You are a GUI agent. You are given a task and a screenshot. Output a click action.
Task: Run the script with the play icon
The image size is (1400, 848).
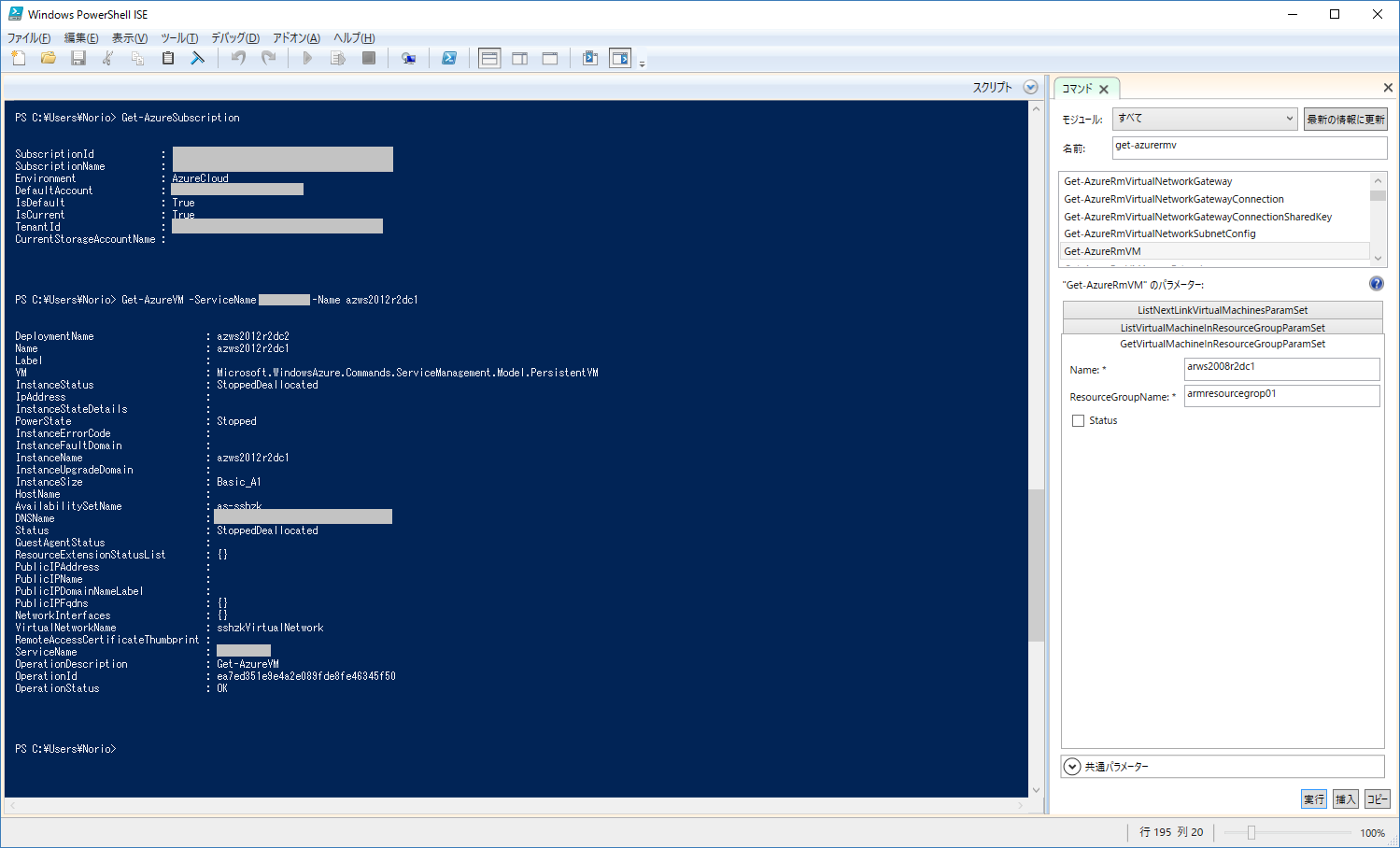[x=308, y=58]
